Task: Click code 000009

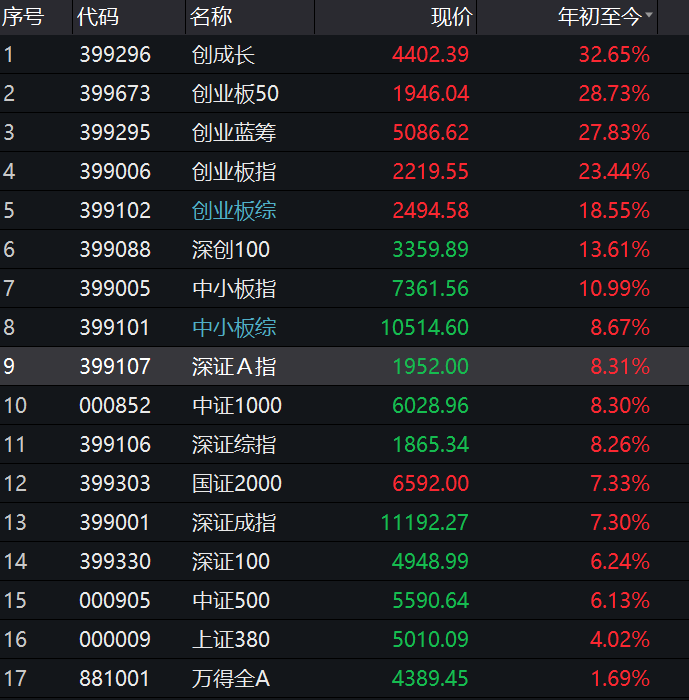Action: pos(115,639)
